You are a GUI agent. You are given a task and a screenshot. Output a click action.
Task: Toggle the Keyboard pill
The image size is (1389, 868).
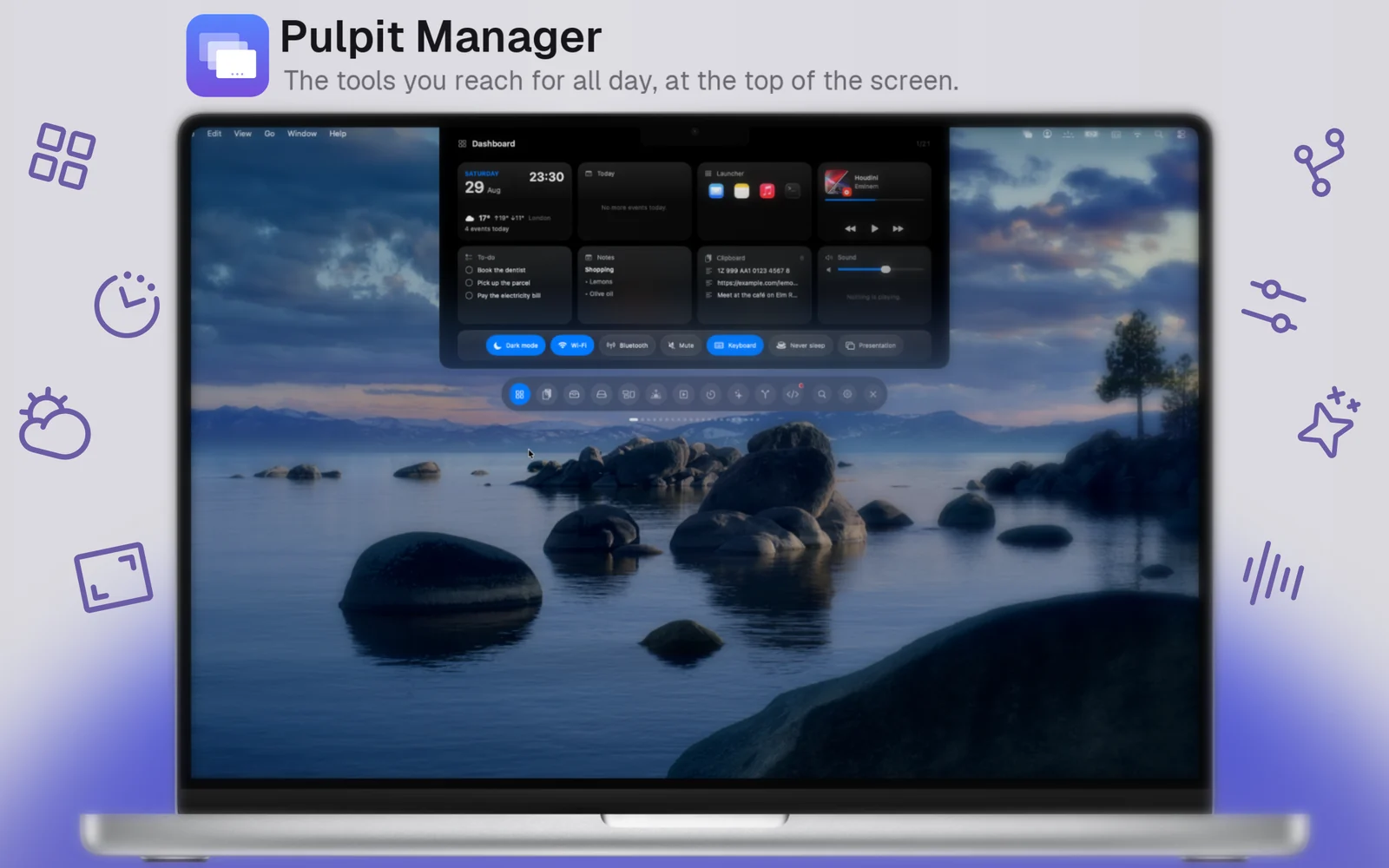[x=735, y=345]
